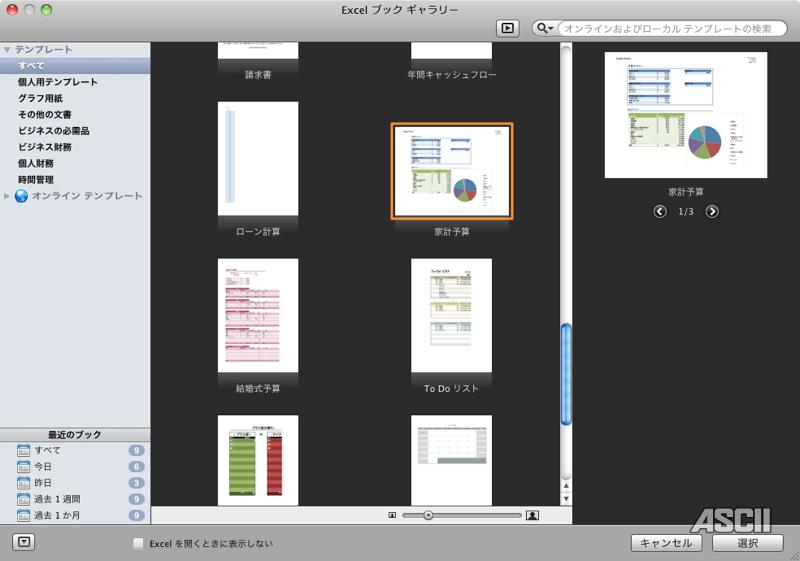The image size is (800, 561).
Task: Choose the To Do リスト template thumbnail
Action: (452, 316)
